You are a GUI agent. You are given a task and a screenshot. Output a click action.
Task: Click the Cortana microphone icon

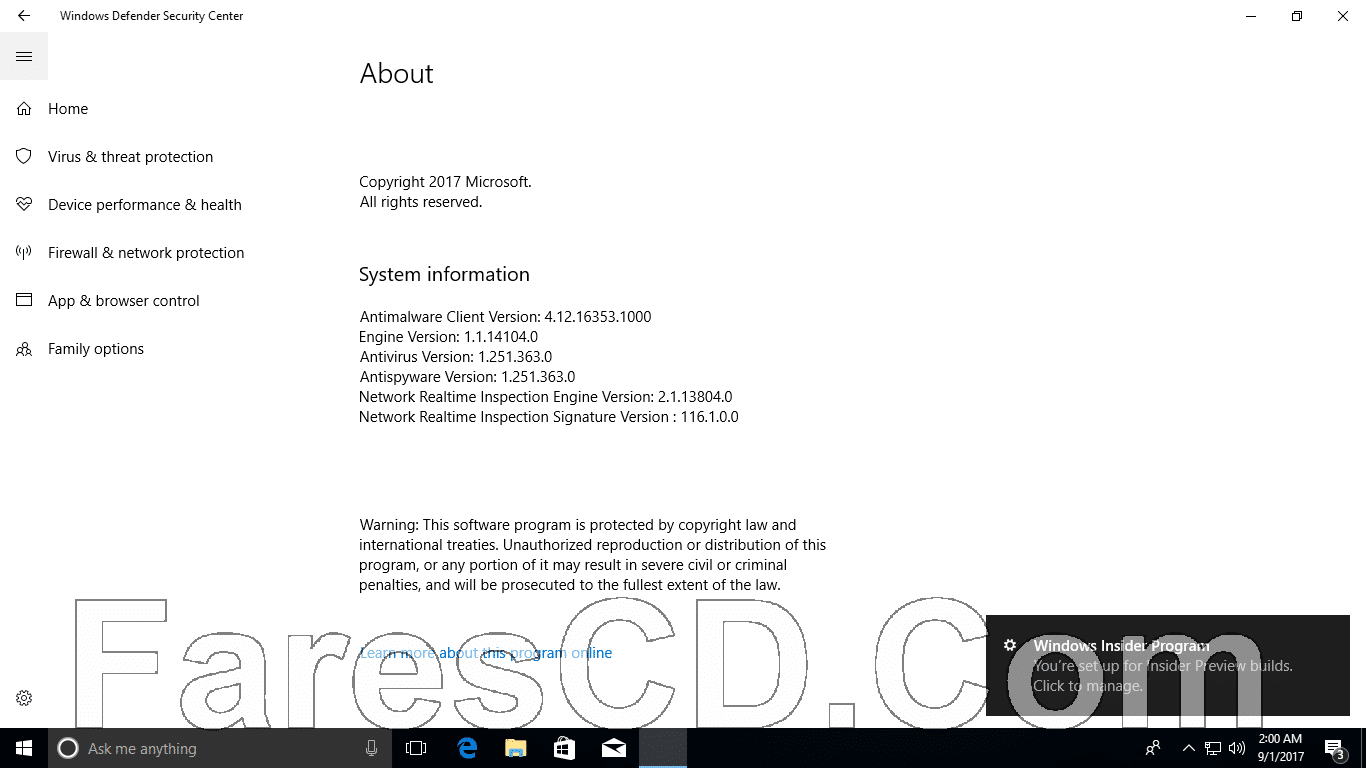tap(372, 748)
